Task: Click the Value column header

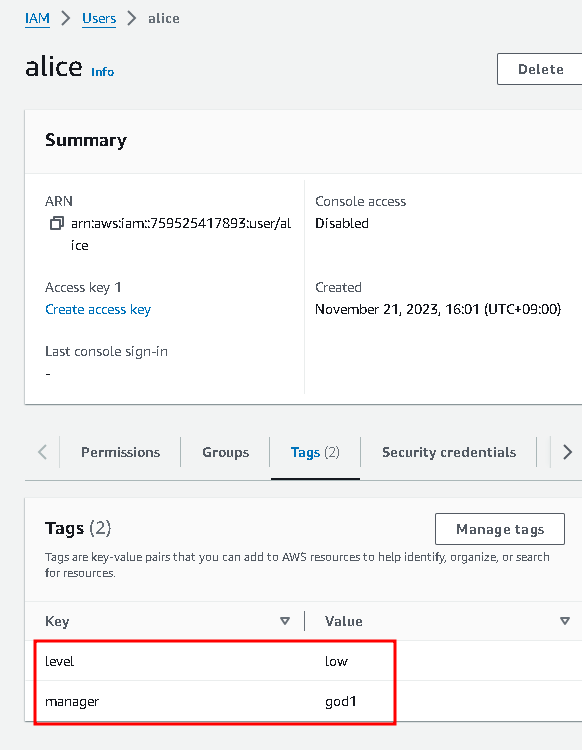Action: tap(343, 621)
